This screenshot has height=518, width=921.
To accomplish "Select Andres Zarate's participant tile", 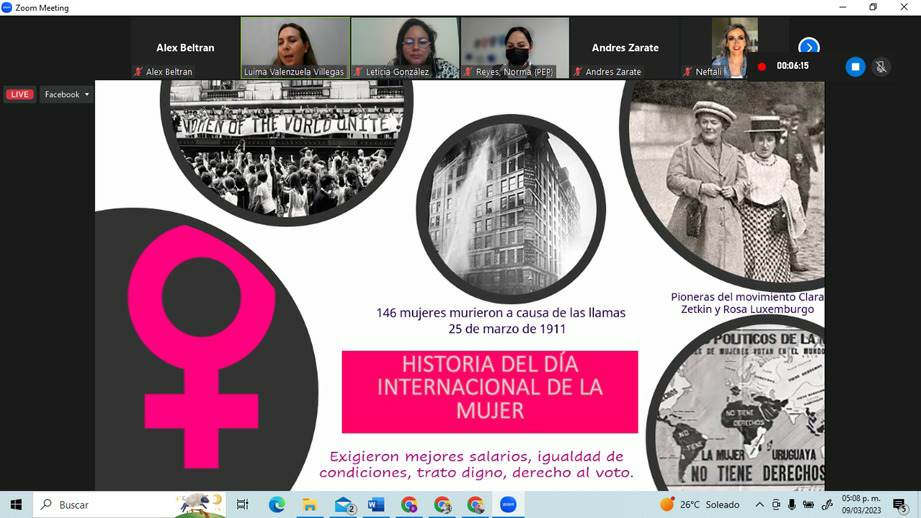I will pos(625,48).
